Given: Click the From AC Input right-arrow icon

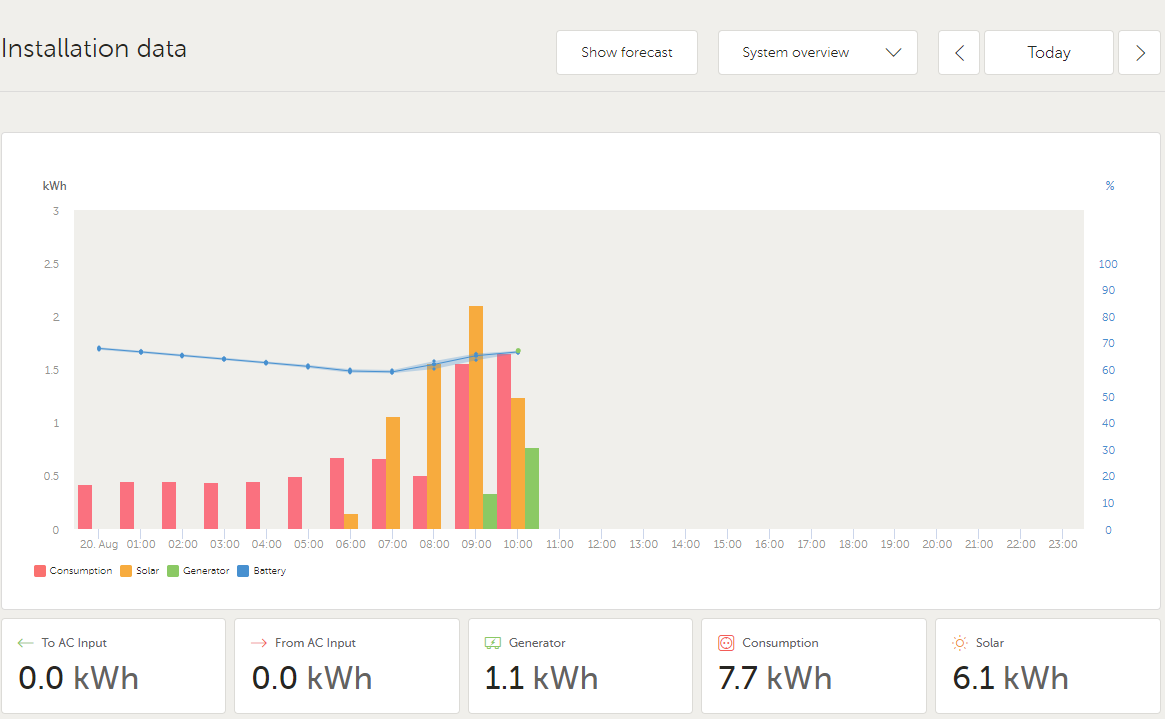Looking at the screenshot, I should click(259, 643).
